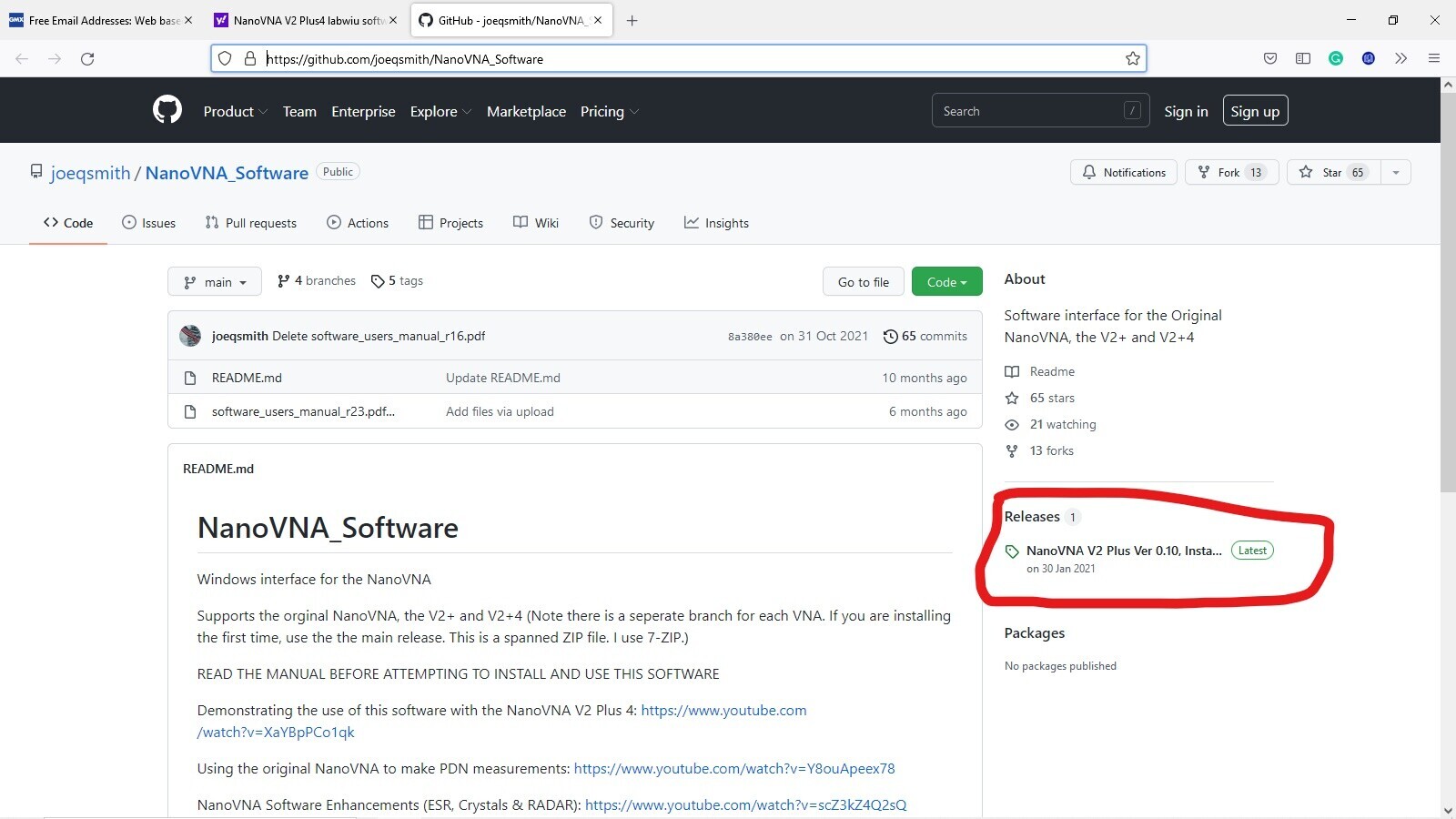
Task: Open the 5 tags link
Action: click(x=397, y=281)
